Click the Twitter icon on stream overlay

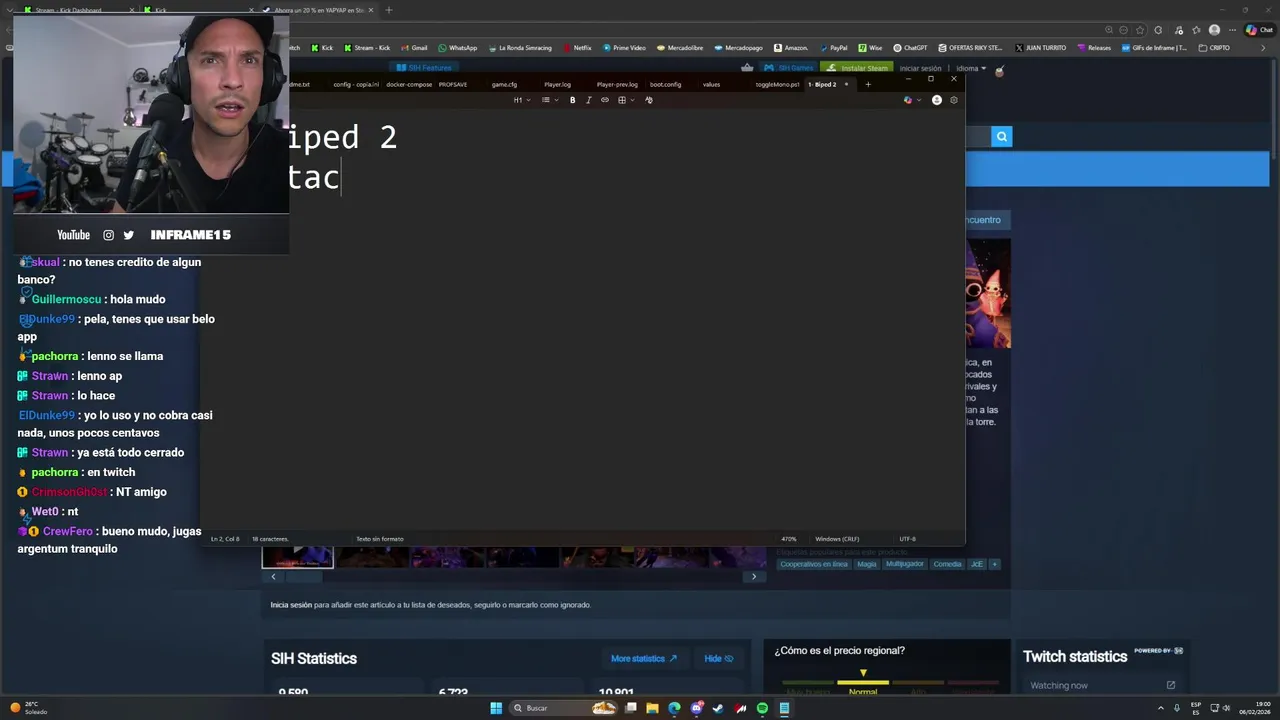(x=128, y=235)
